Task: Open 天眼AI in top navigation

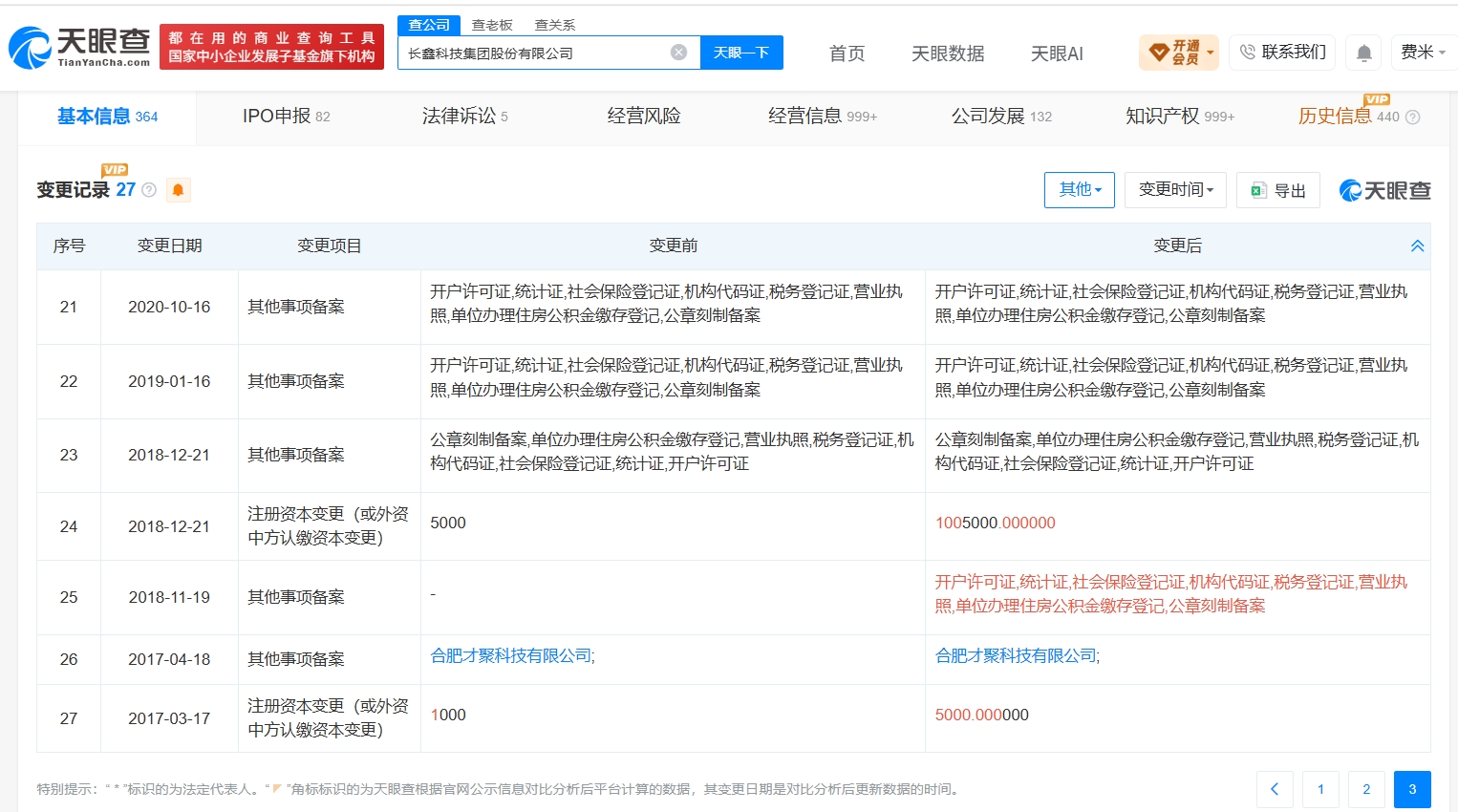Action: pyautogui.click(x=1057, y=53)
